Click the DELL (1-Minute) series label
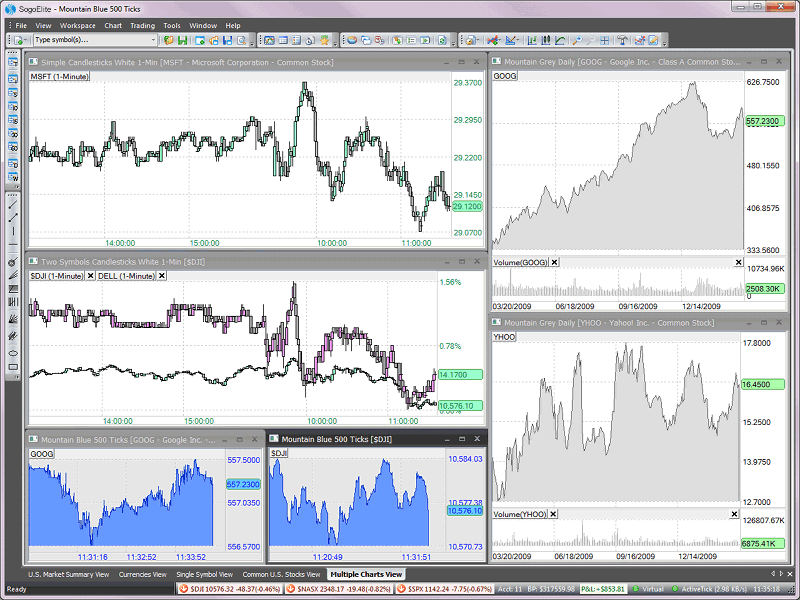The height and width of the screenshot is (600, 800). [126, 276]
